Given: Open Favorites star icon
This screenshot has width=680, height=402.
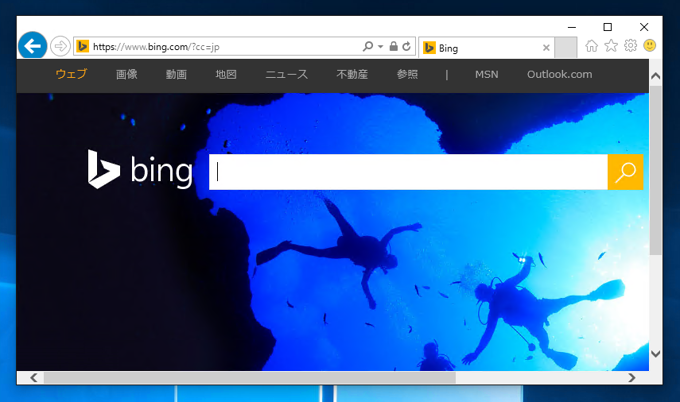Looking at the screenshot, I should coord(611,46).
